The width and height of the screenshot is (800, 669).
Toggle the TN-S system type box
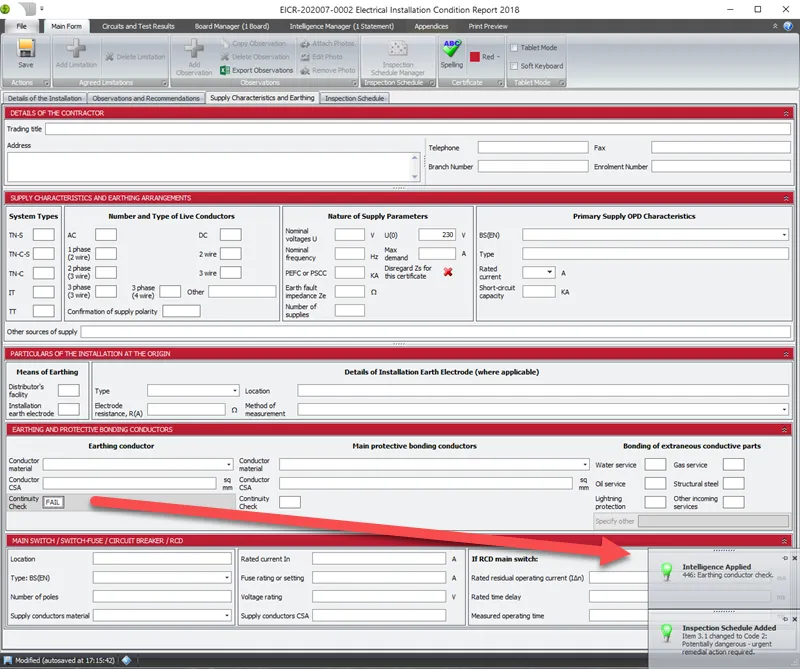[x=44, y=235]
